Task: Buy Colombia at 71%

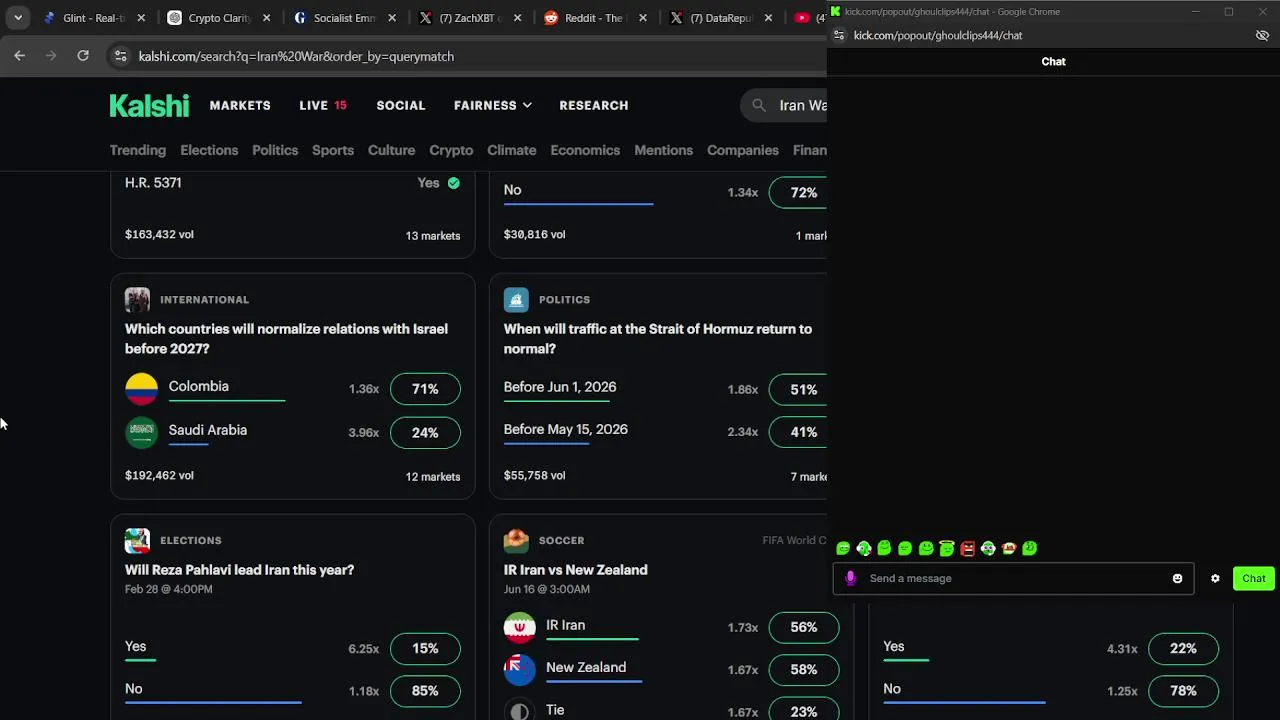Action: click(x=425, y=389)
